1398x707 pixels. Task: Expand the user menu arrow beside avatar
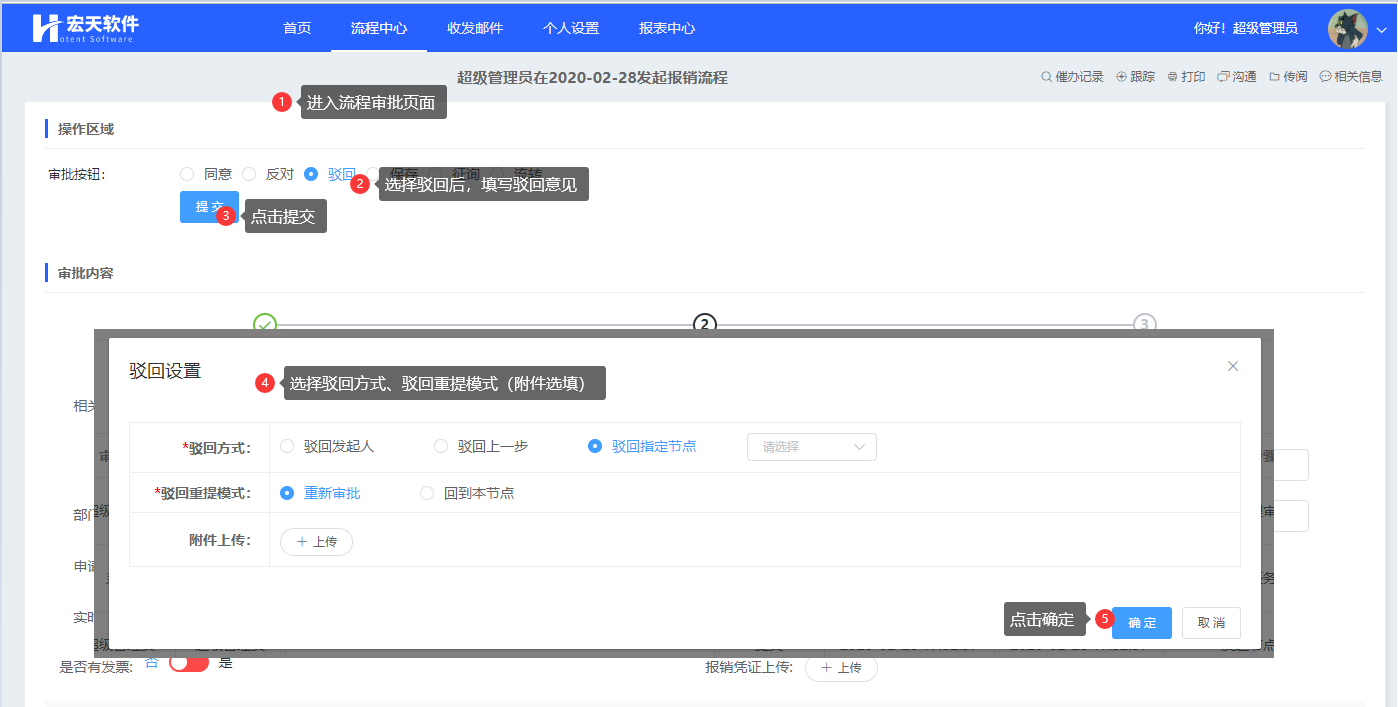coord(1381,30)
